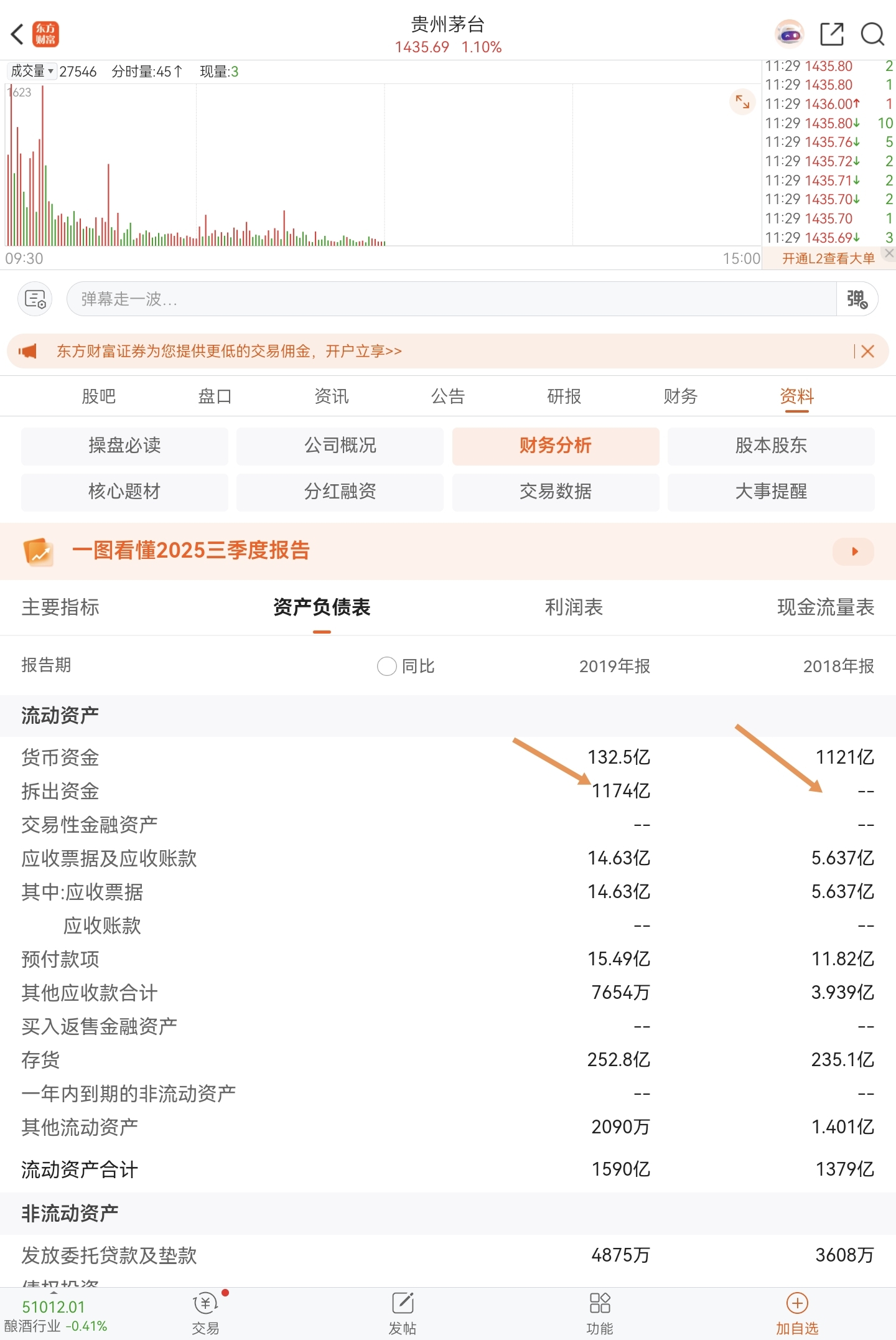Select the 资料 tab
This screenshot has width=896, height=1340.
click(796, 396)
